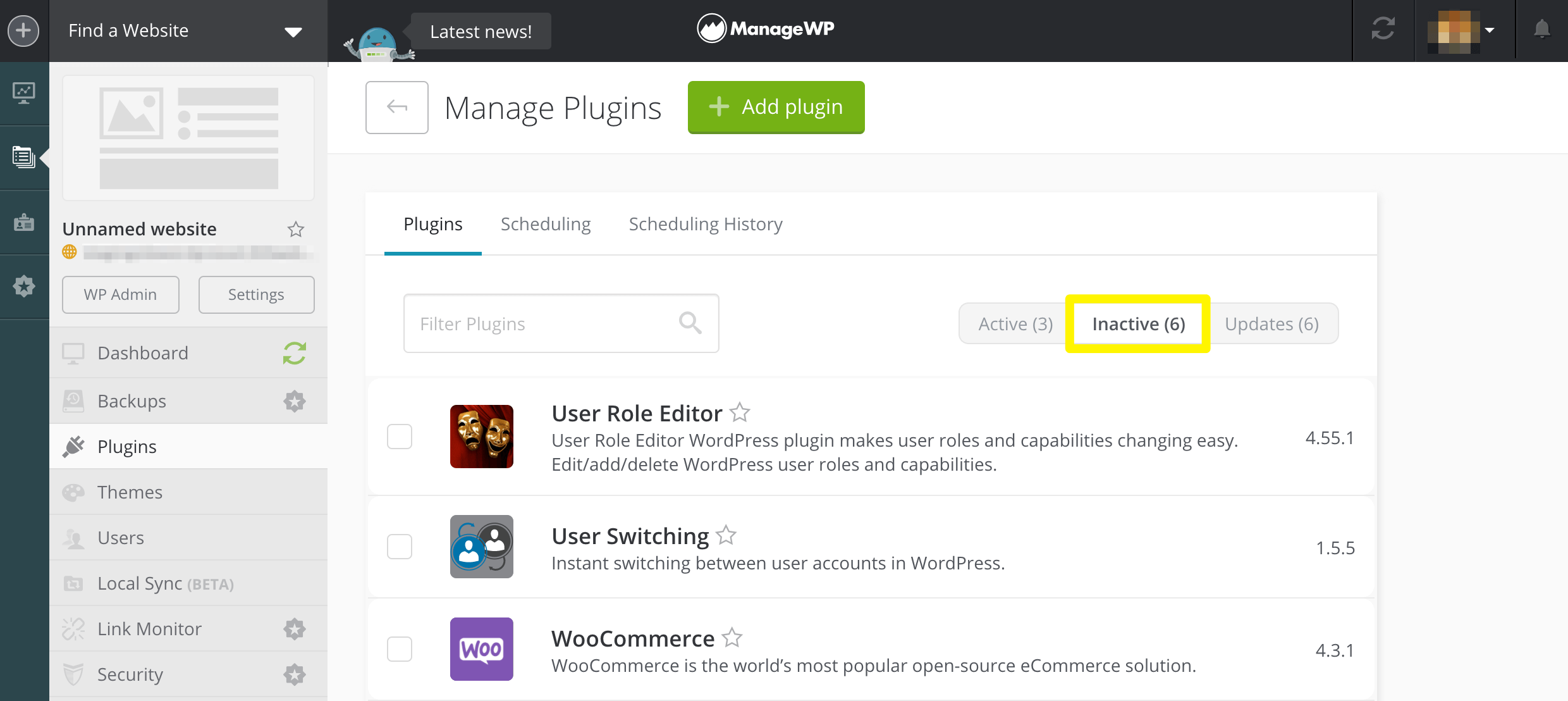Viewport: 1568px width, 701px height.
Task: Click the search magnifier in Filter Plugins
Action: coord(690,323)
